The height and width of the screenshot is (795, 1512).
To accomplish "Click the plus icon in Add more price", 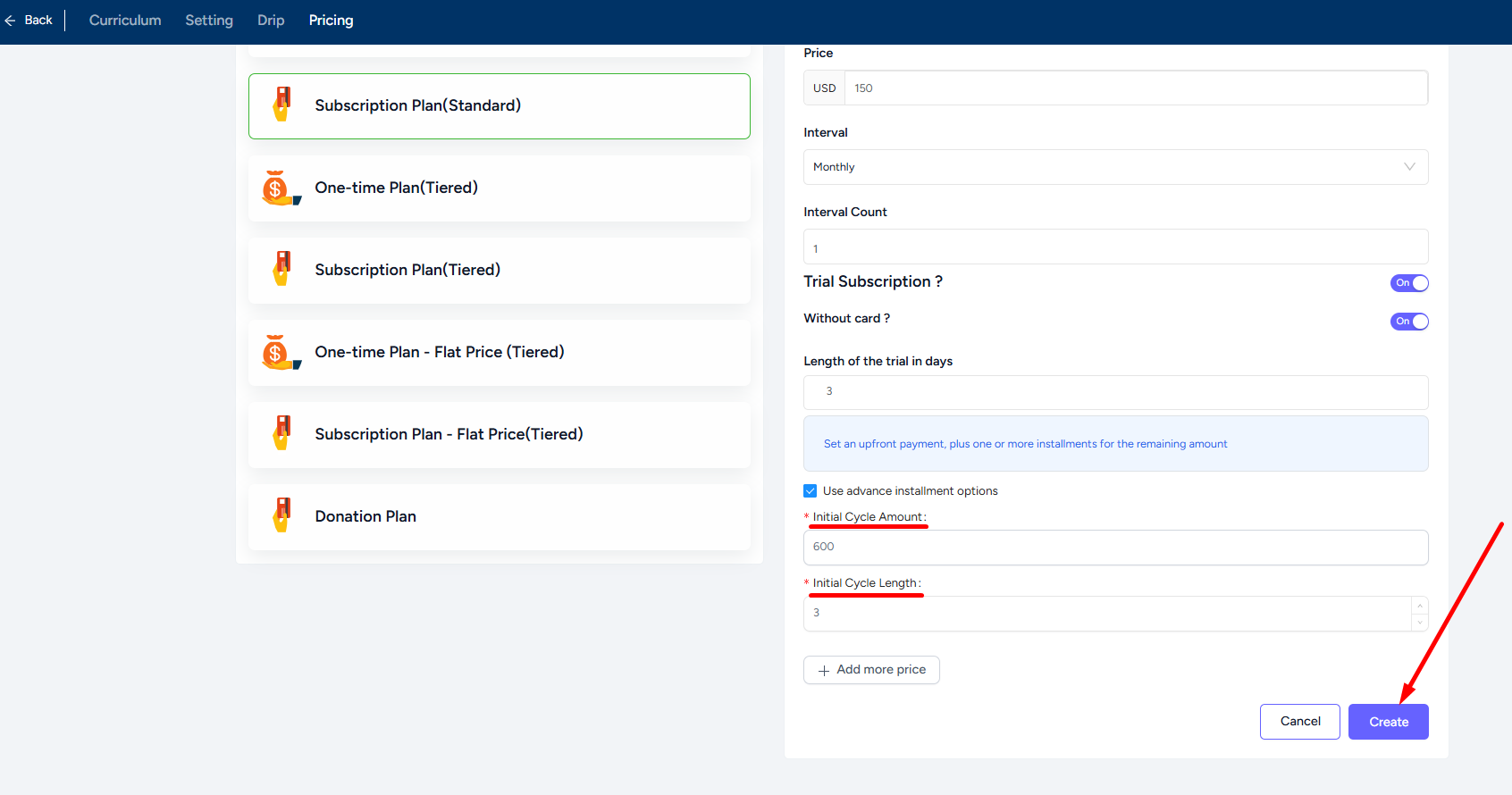I will coord(824,670).
